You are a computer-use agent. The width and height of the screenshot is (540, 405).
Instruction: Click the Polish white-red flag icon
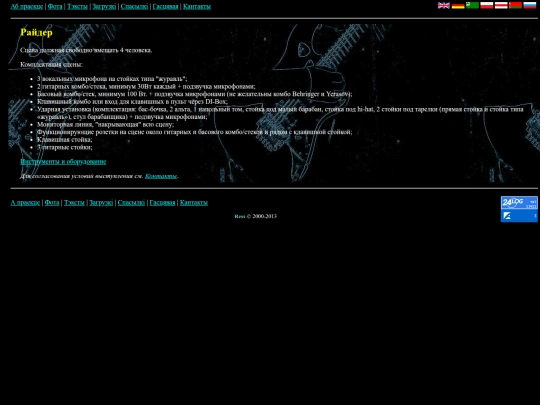(x=487, y=5)
